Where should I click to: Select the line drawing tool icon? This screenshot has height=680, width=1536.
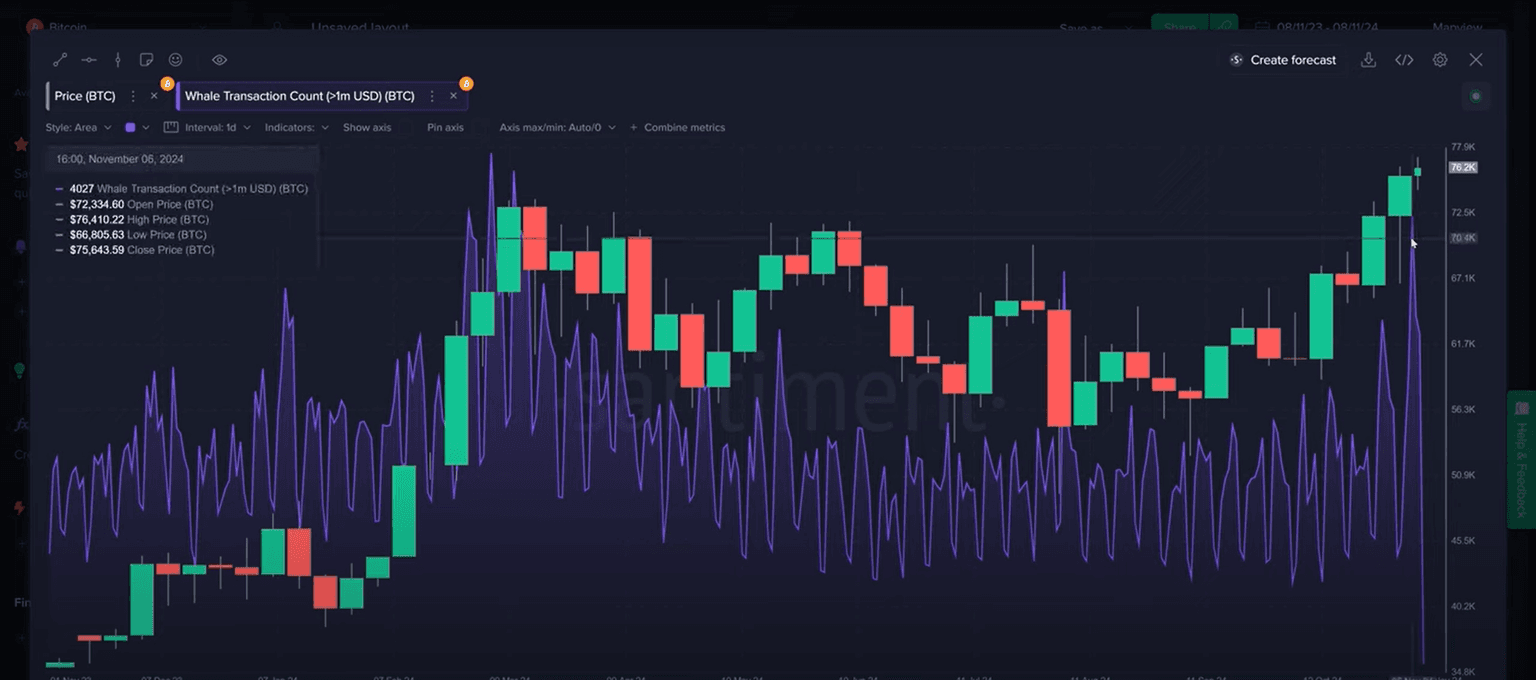coord(60,60)
